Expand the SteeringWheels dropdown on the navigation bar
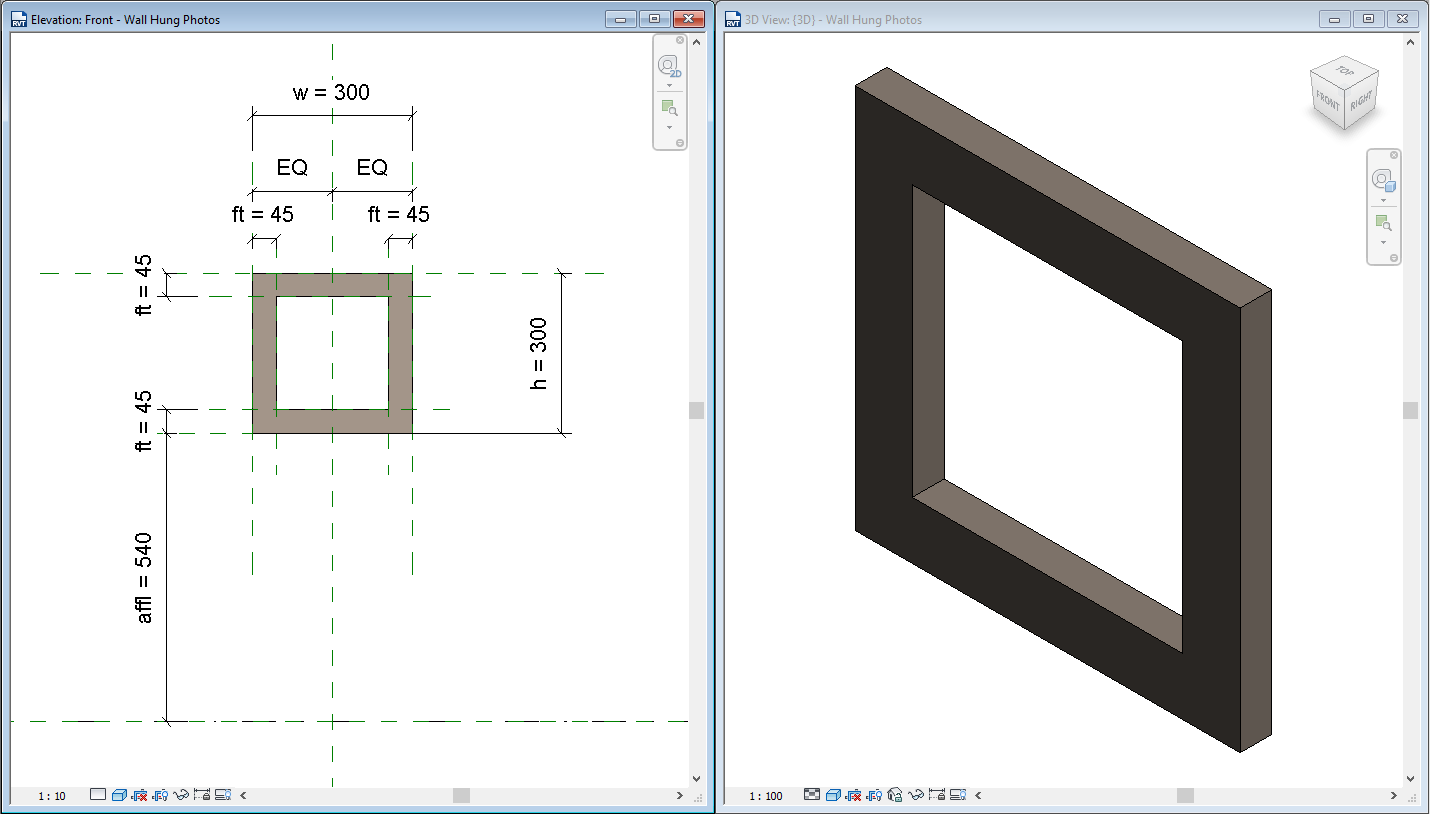This screenshot has height=814, width=1431. click(x=669, y=85)
